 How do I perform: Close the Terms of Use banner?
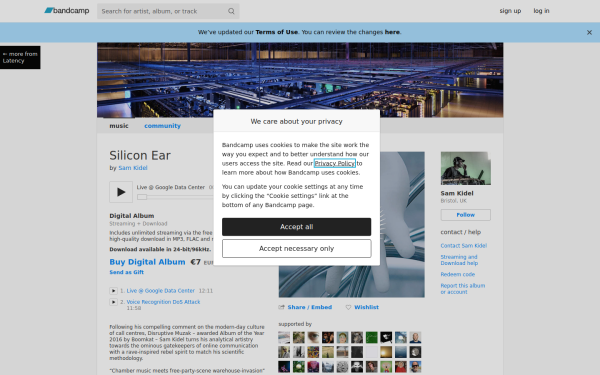pyautogui.click(x=589, y=33)
